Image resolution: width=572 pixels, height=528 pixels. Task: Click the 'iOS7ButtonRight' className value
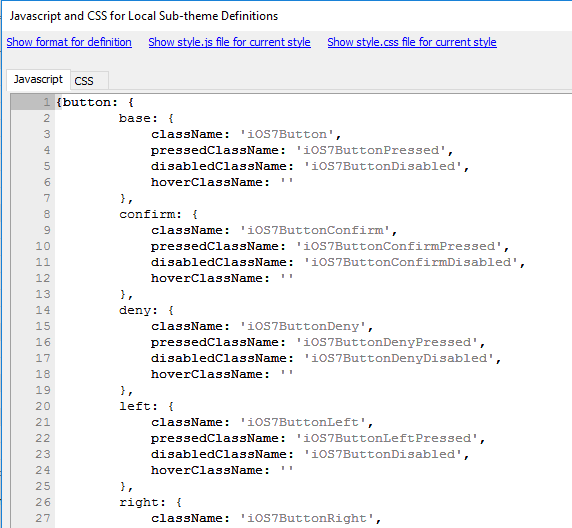[x=307, y=518]
